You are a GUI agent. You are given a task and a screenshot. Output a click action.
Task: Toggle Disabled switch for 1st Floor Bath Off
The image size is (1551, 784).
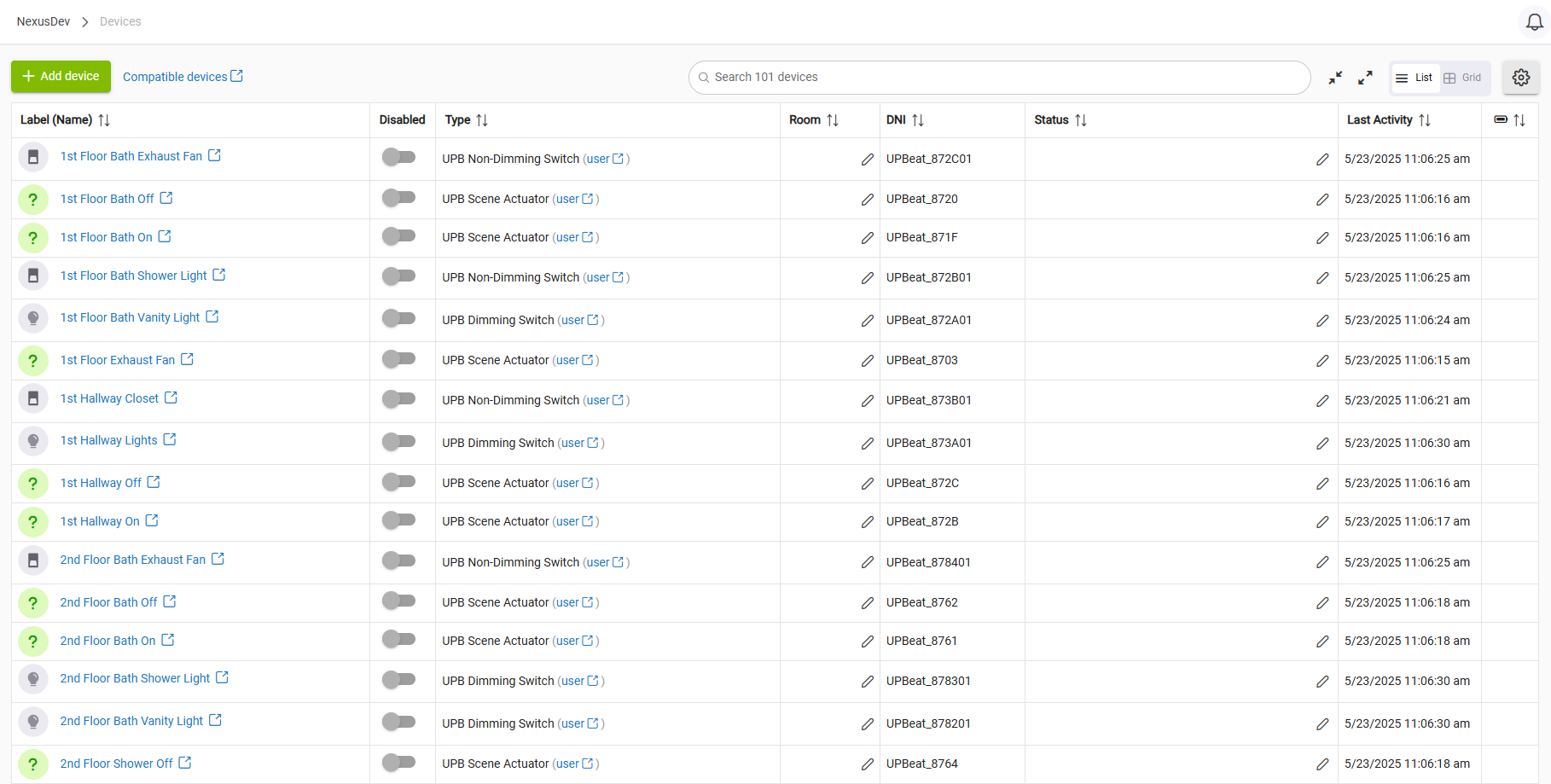(398, 199)
